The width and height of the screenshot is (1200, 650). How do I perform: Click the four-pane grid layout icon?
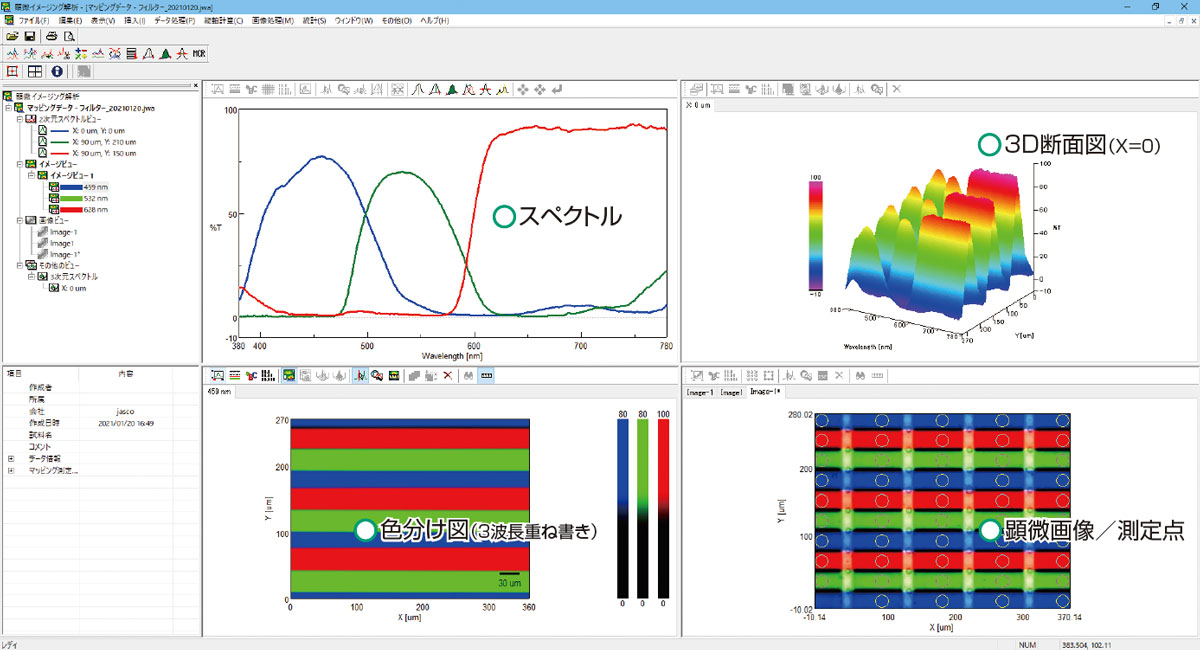pos(34,72)
